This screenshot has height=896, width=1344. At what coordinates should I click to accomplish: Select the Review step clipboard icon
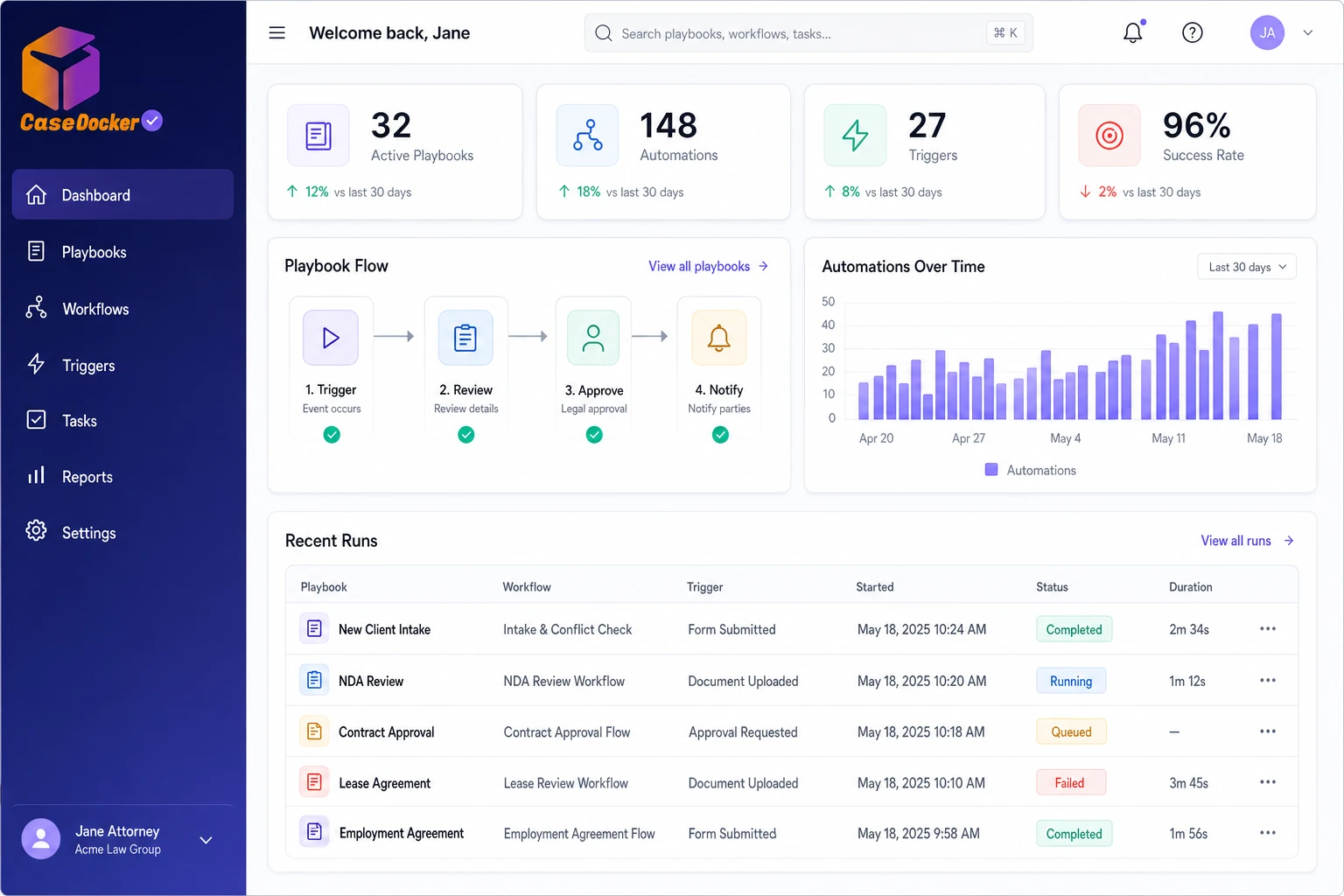coord(465,338)
